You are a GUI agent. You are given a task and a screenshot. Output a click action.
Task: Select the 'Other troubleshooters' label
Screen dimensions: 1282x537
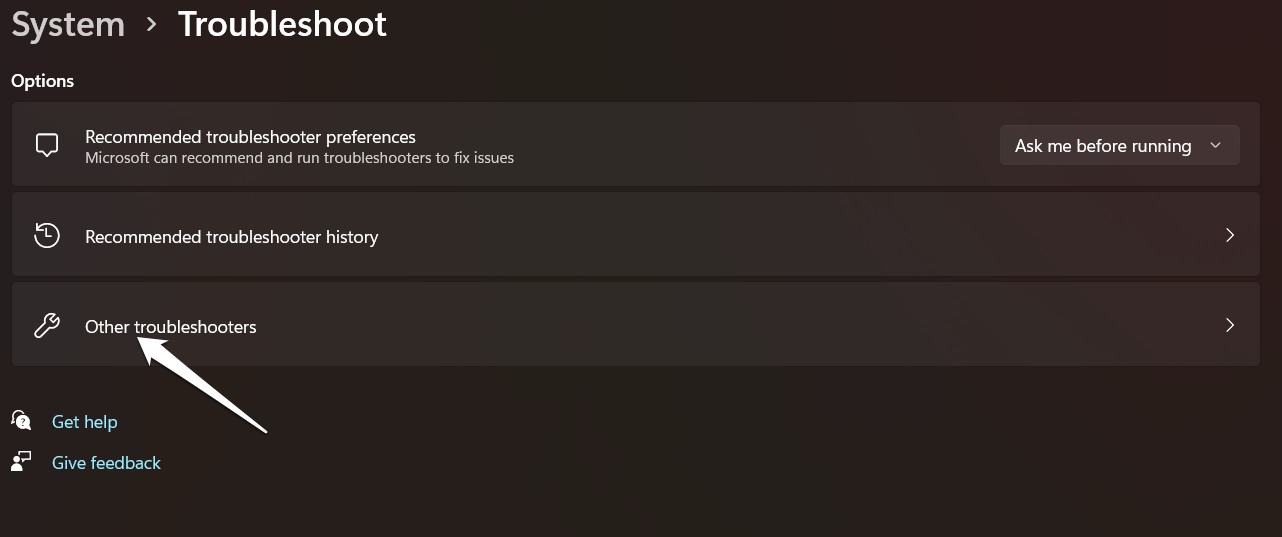tap(171, 327)
